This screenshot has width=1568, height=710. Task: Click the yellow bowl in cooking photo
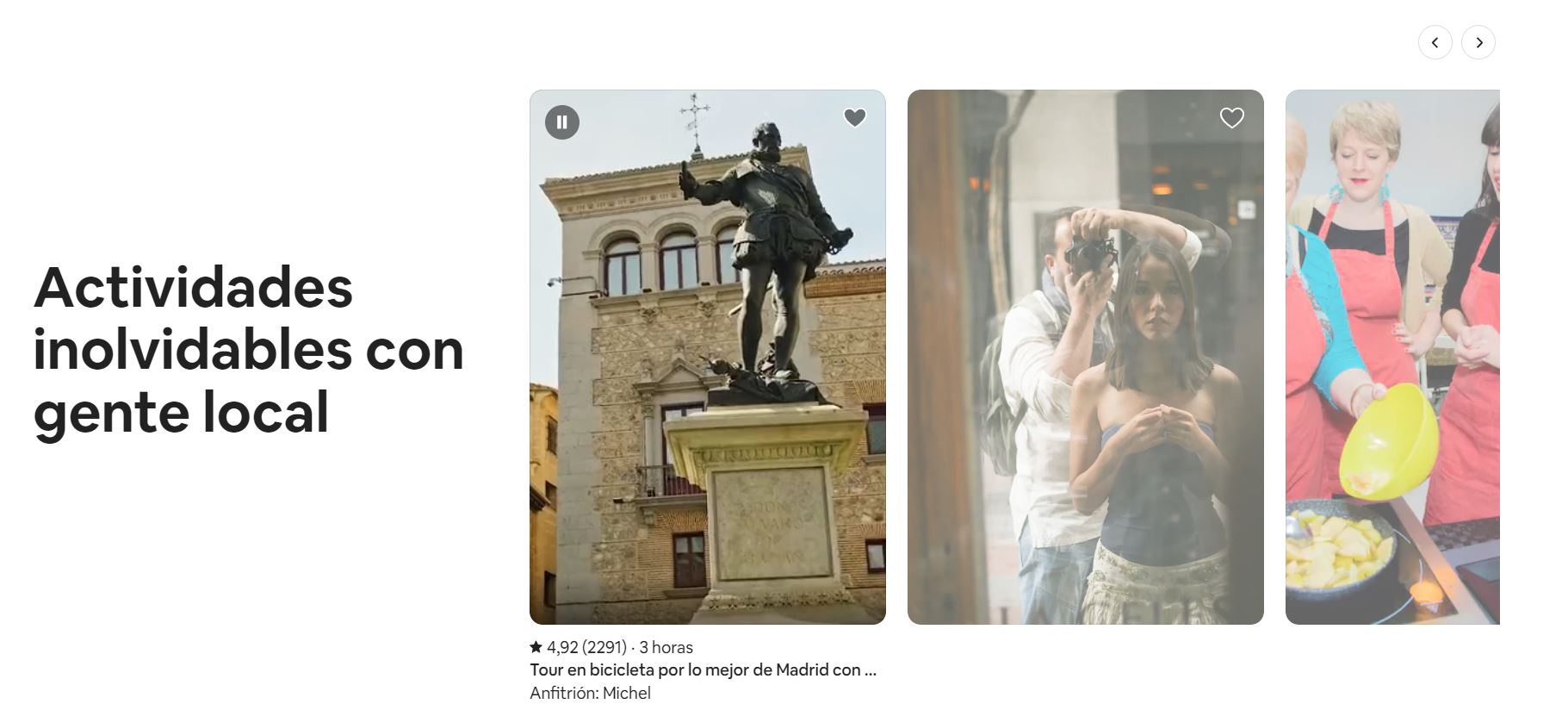pos(1388,440)
